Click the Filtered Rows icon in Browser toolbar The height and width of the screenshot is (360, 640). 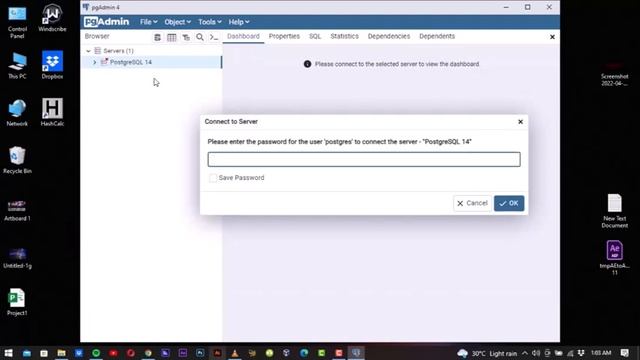[x=186, y=37]
